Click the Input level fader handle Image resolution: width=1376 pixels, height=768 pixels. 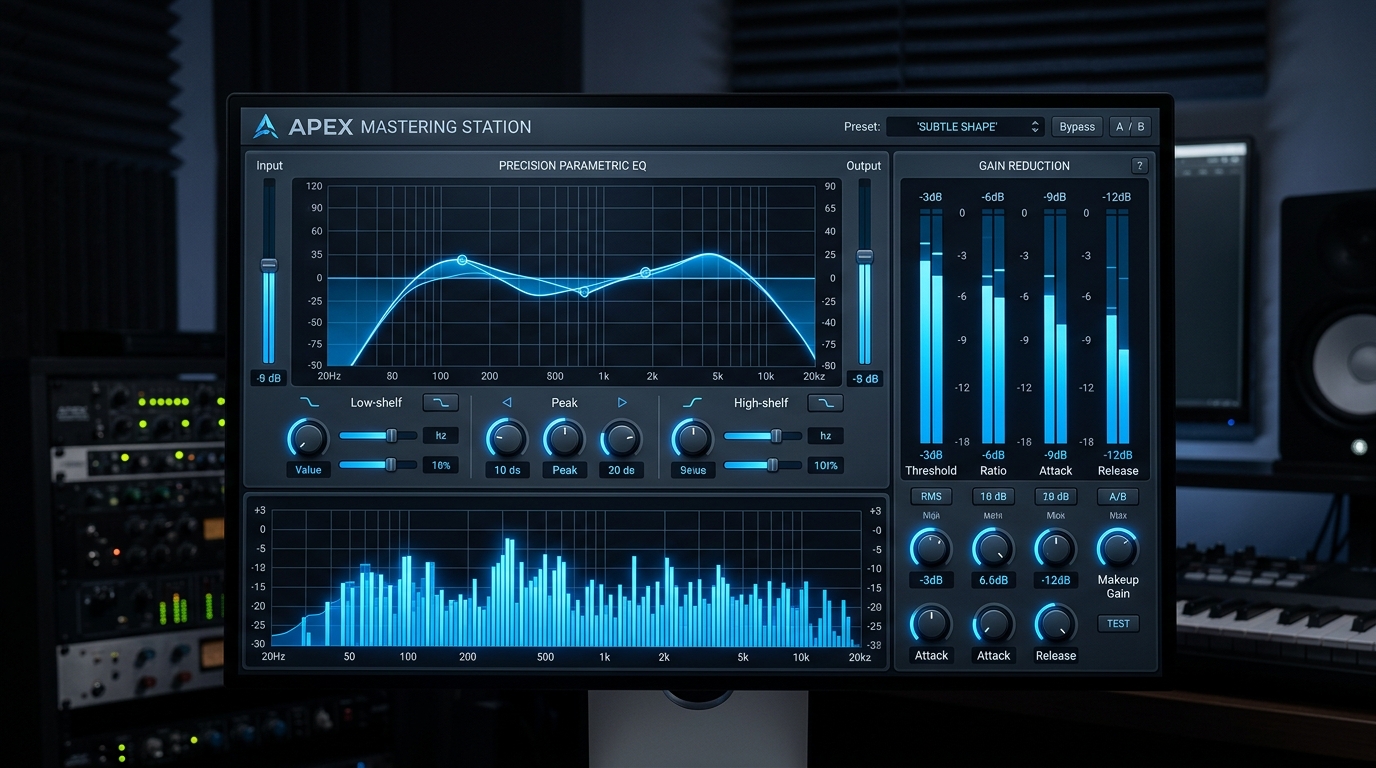(268, 265)
